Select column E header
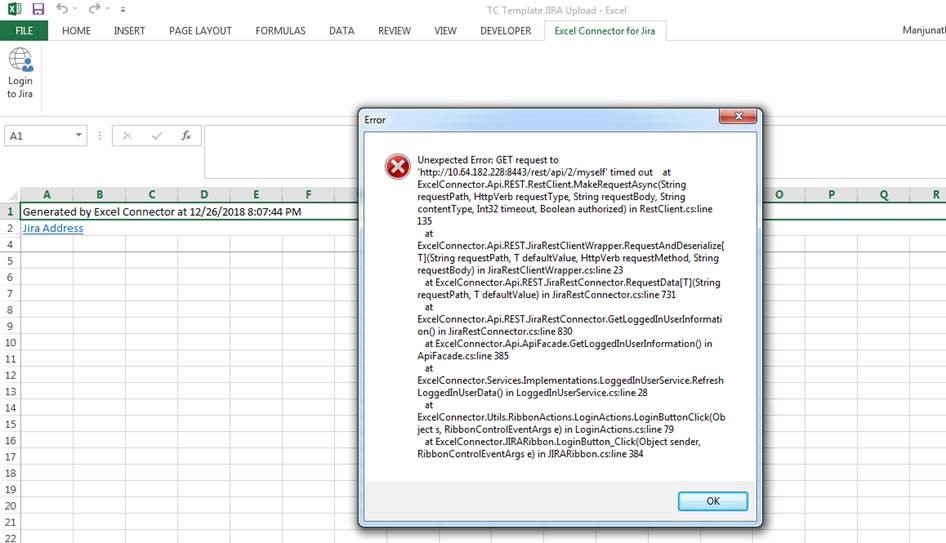This screenshot has height=543, width=946. pyautogui.click(x=256, y=194)
